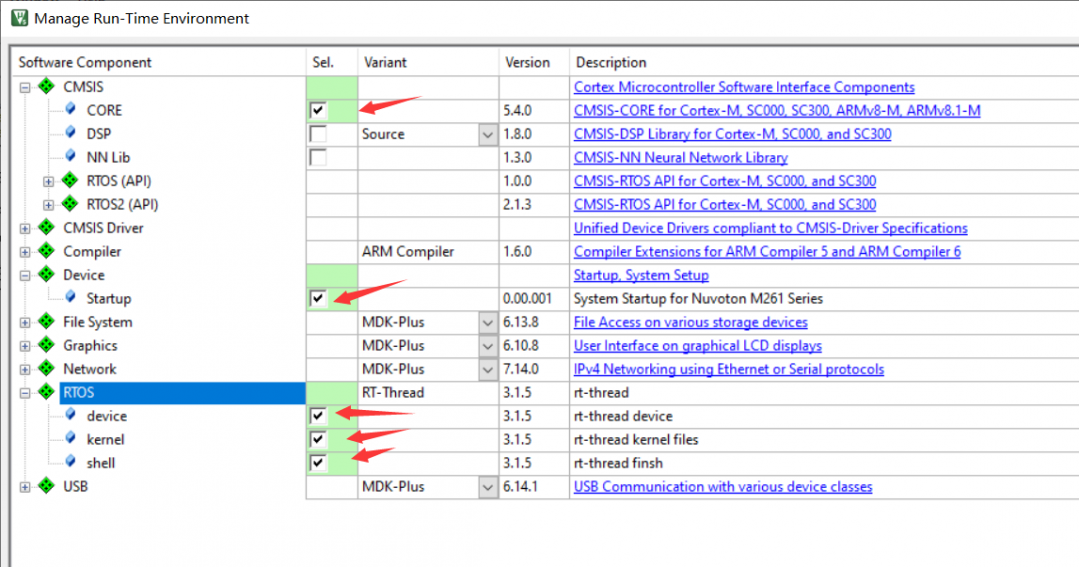Expand the File System tree node
Image resolution: width=1079 pixels, height=567 pixels.
pos(25,323)
